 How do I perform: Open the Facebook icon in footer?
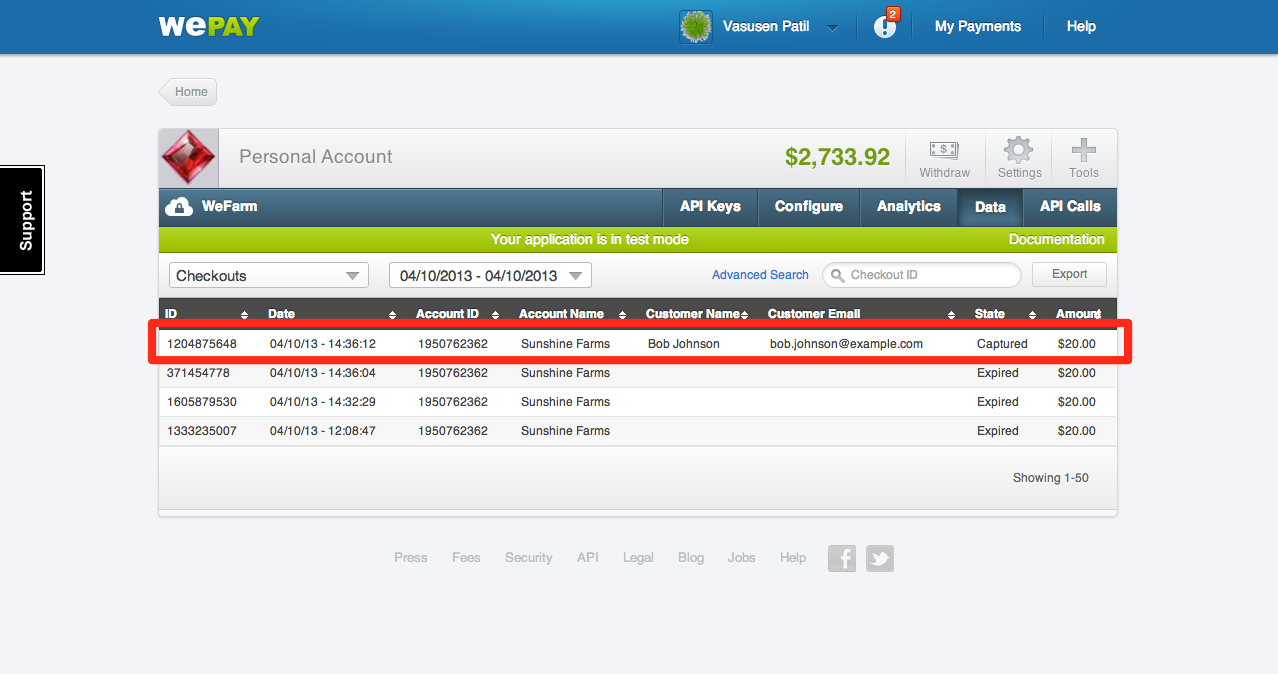click(842, 558)
